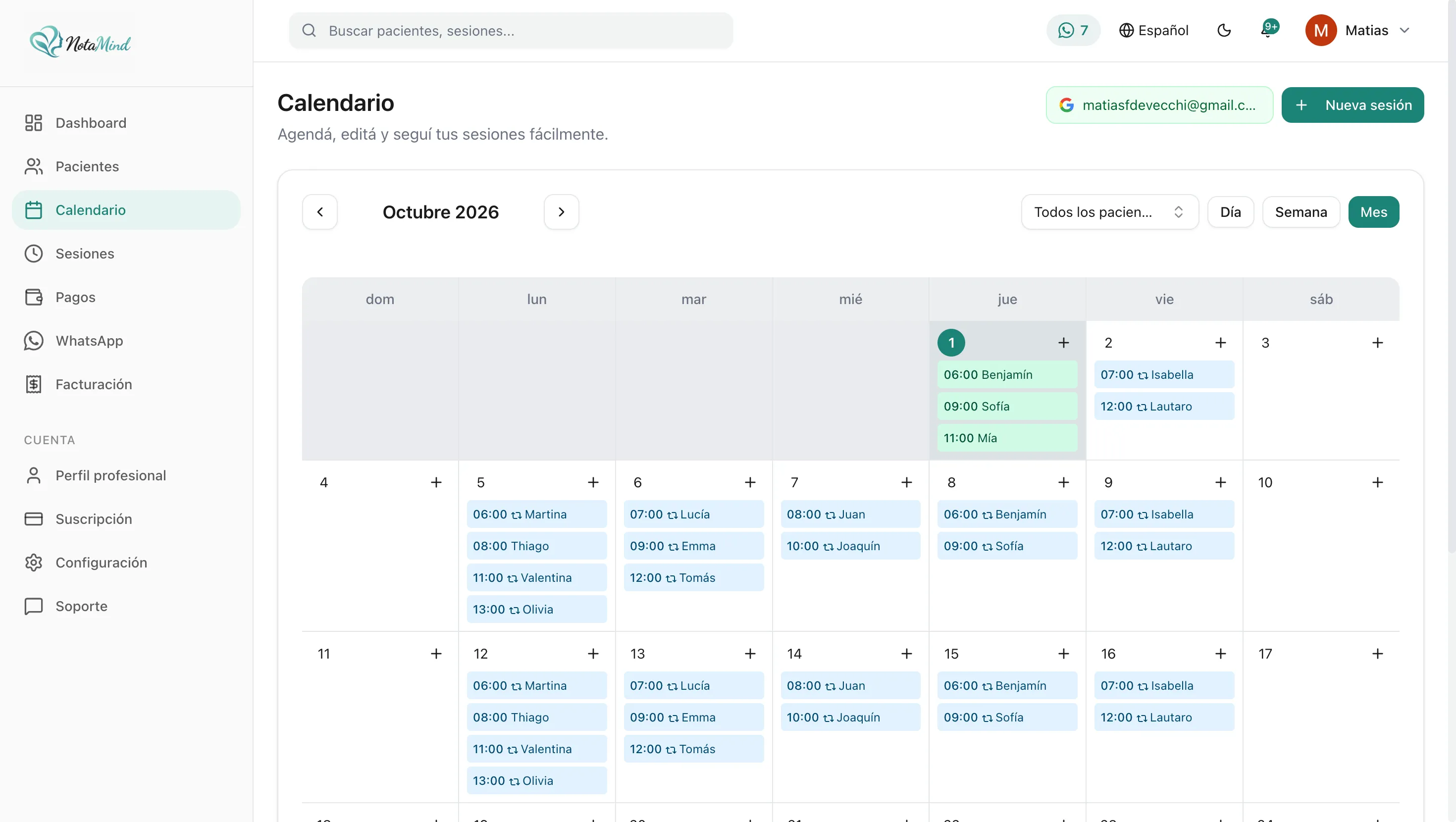Open the Soporte chat item

tap(126, 606)
